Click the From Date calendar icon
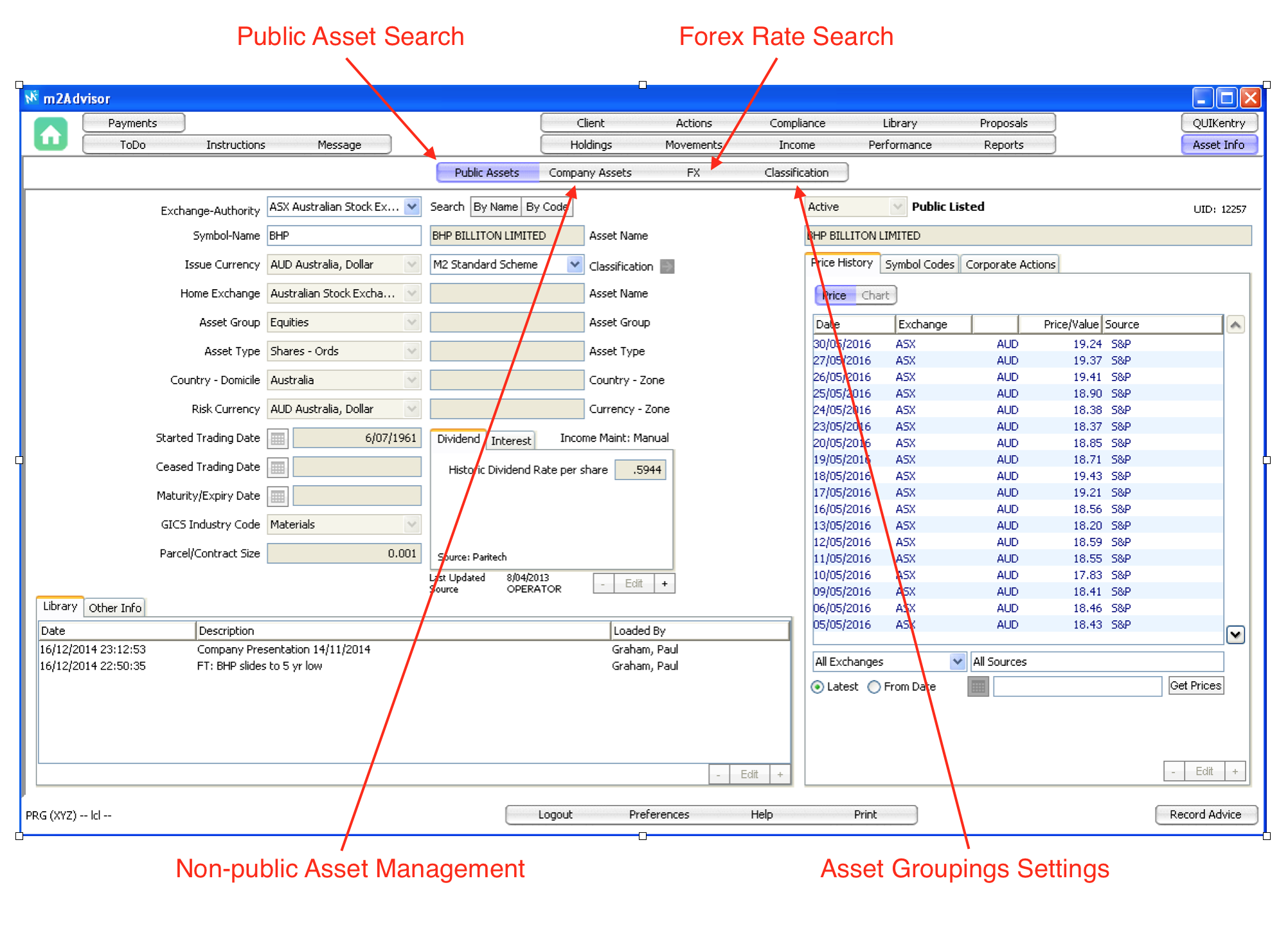Image resolution: width=1288 pixels, height=937 pixels. (x=978, y=687)
